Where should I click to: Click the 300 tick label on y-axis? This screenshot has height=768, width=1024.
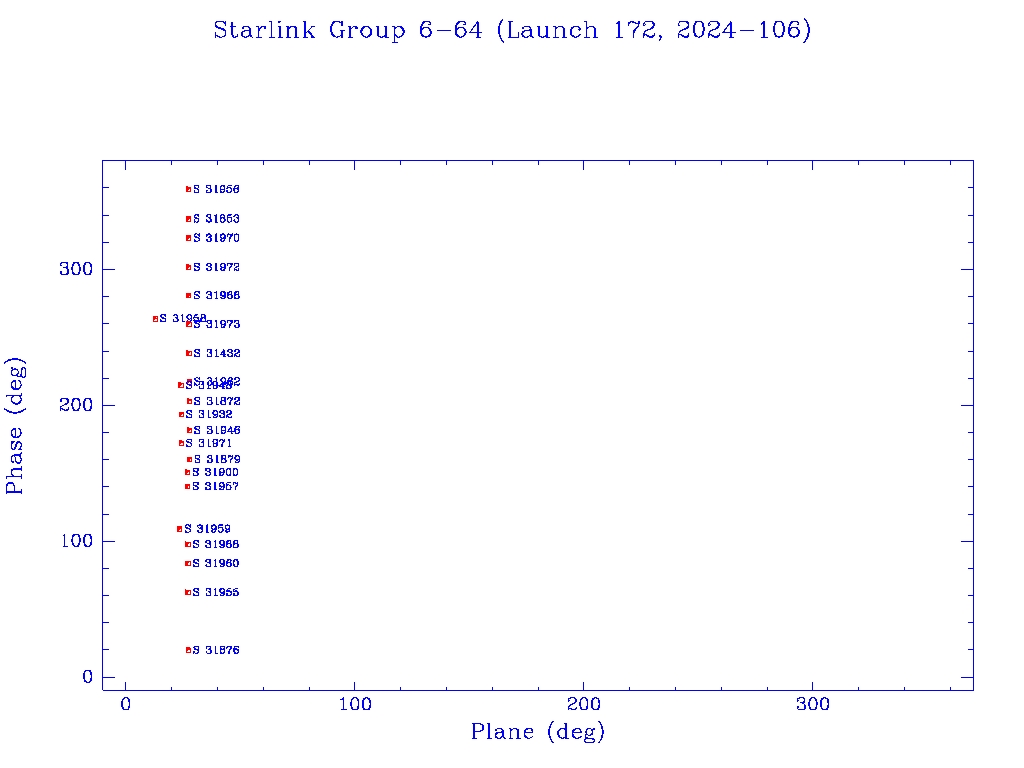tap(75, 269)
